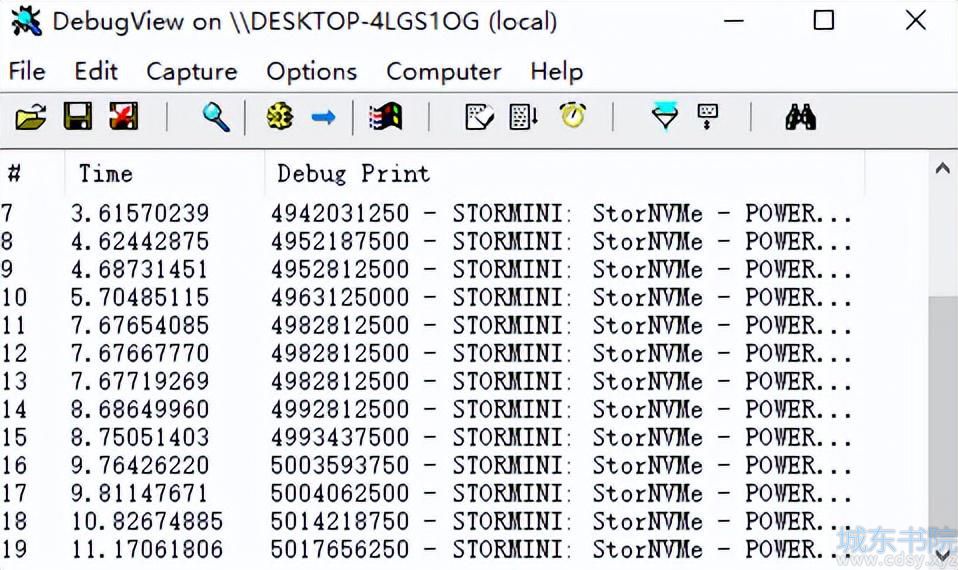Click debug print value 5003593750

[x=340, y=467]
